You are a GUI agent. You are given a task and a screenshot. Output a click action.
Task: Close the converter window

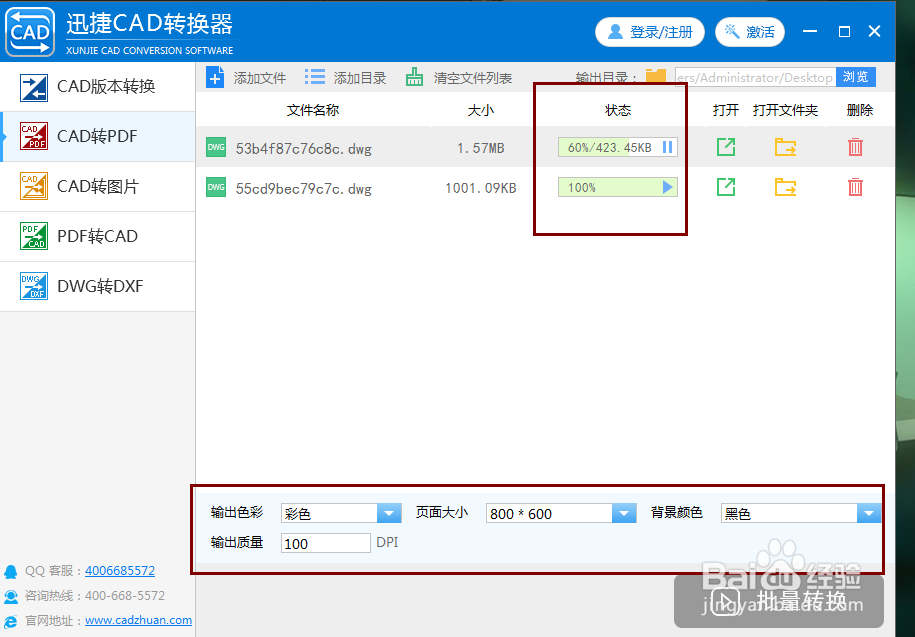pos(874,32)
